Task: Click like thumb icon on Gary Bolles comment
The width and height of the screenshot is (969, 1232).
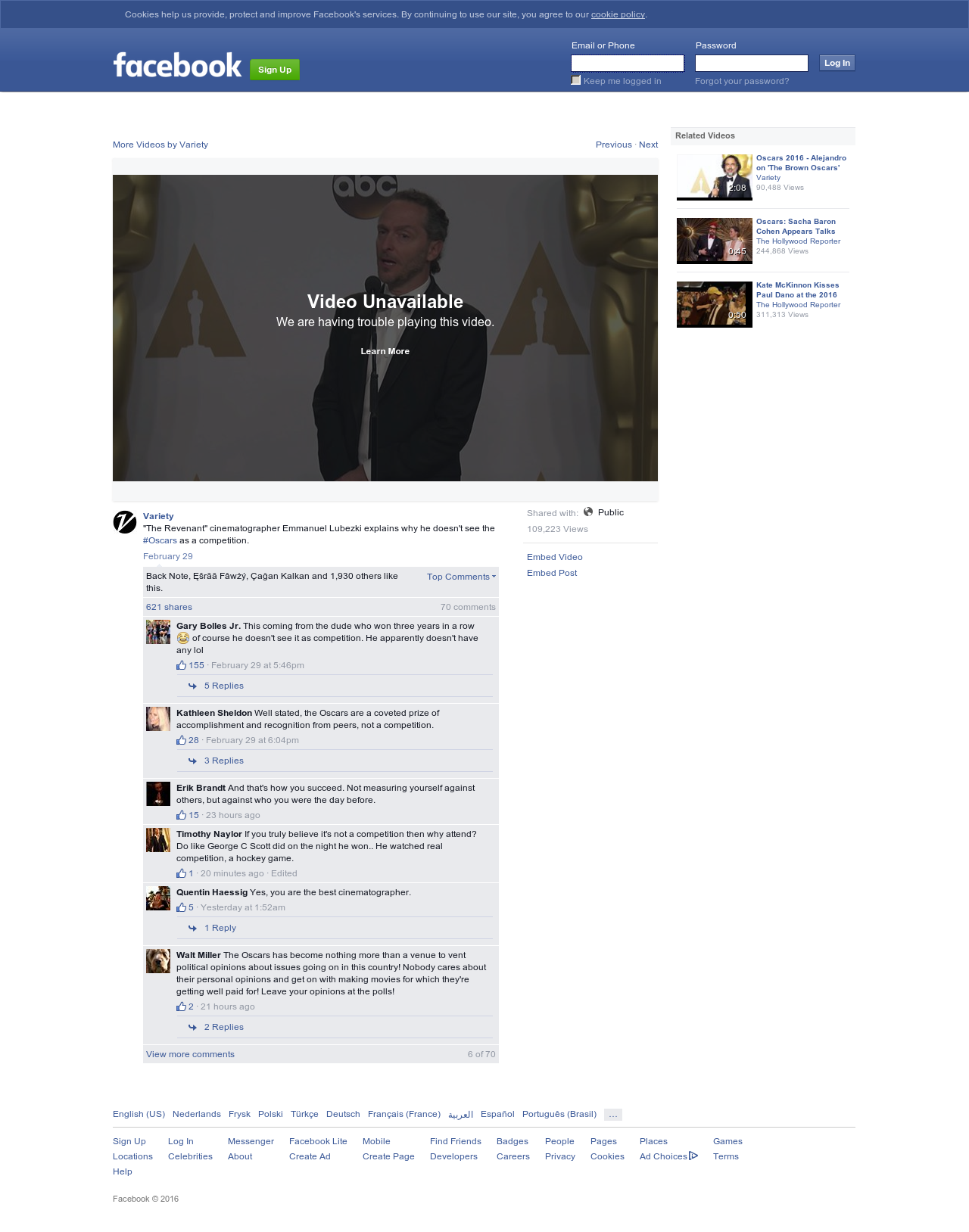Action: click(181, 665)
